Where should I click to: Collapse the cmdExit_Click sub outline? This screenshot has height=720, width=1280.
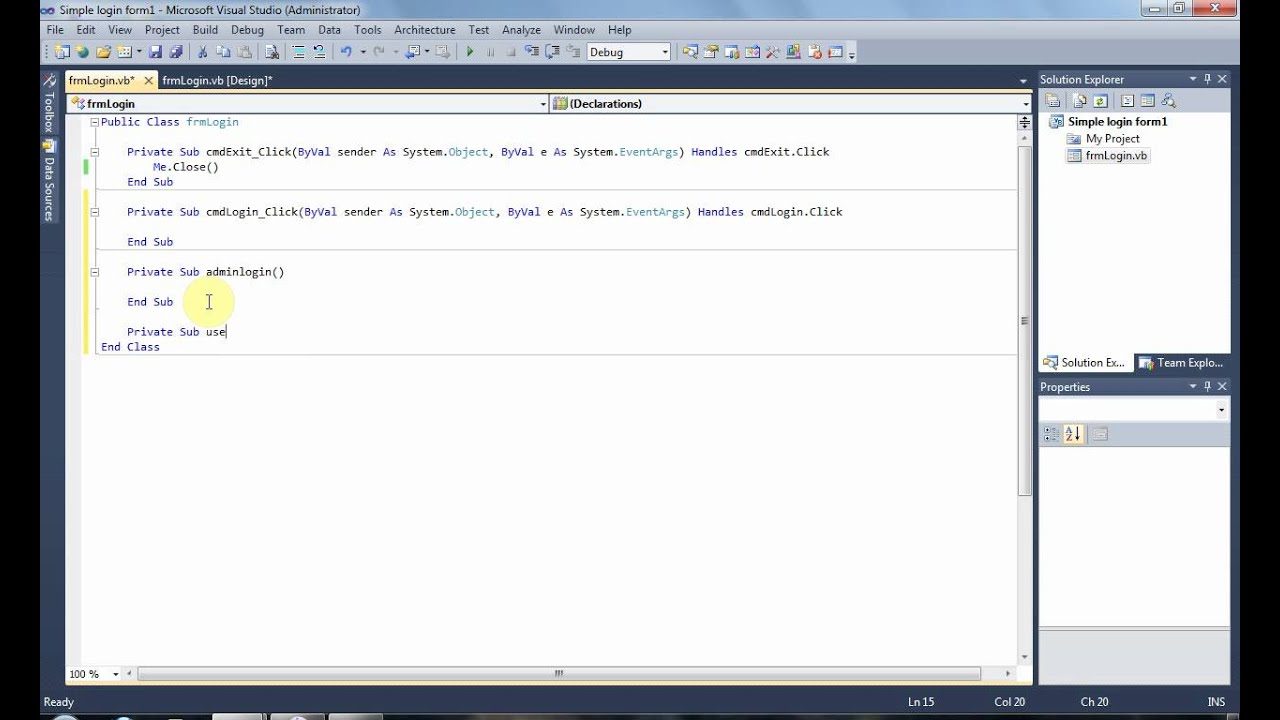click(94, 152)
